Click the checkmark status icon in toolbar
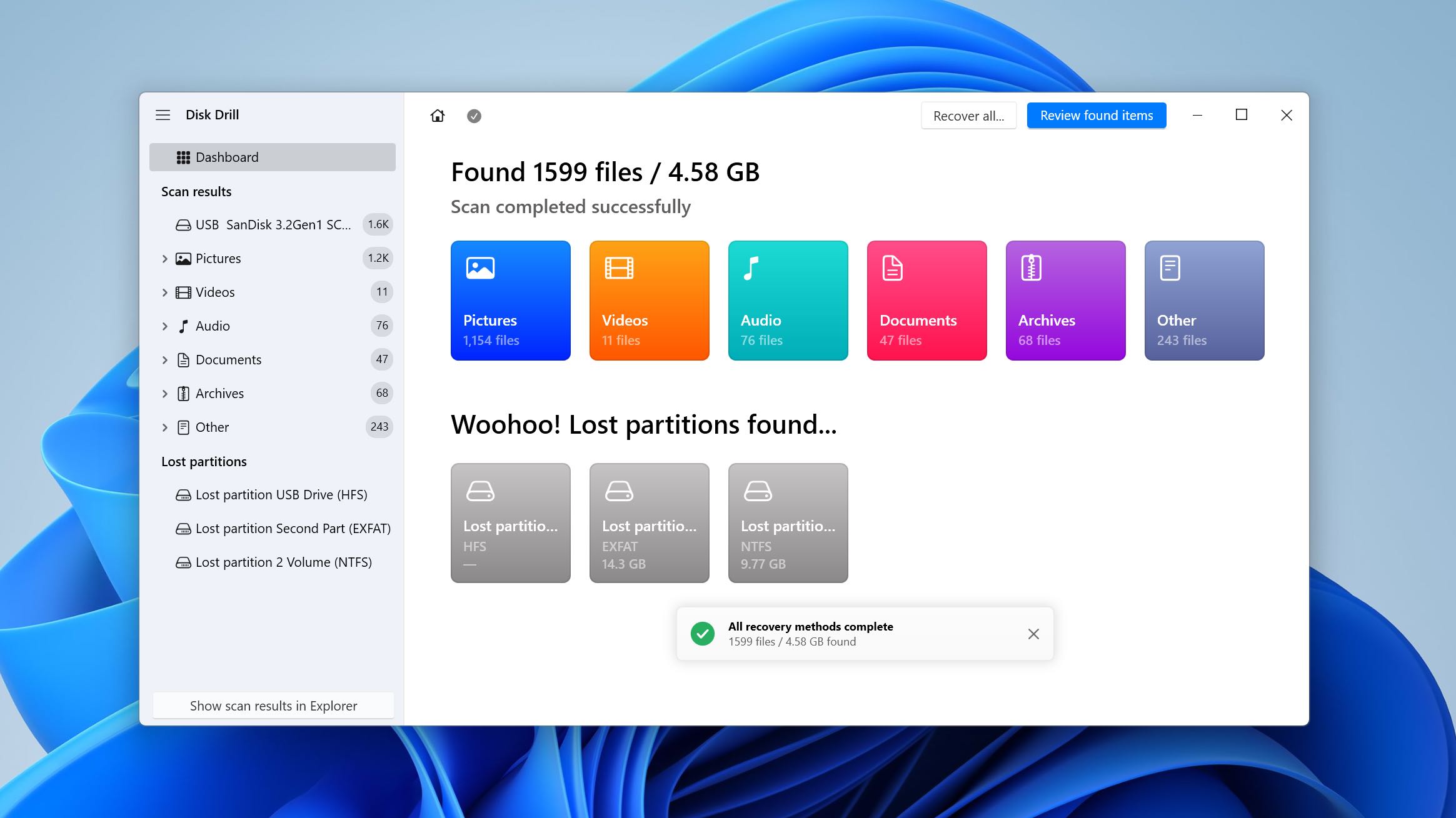1456x818 pixels. pyautogui.click(x=474, y=116)
